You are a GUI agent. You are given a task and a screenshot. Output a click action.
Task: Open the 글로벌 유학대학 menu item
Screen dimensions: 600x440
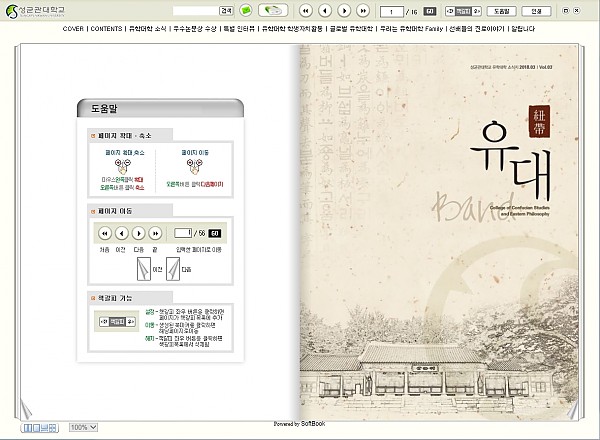coord(351,29)
